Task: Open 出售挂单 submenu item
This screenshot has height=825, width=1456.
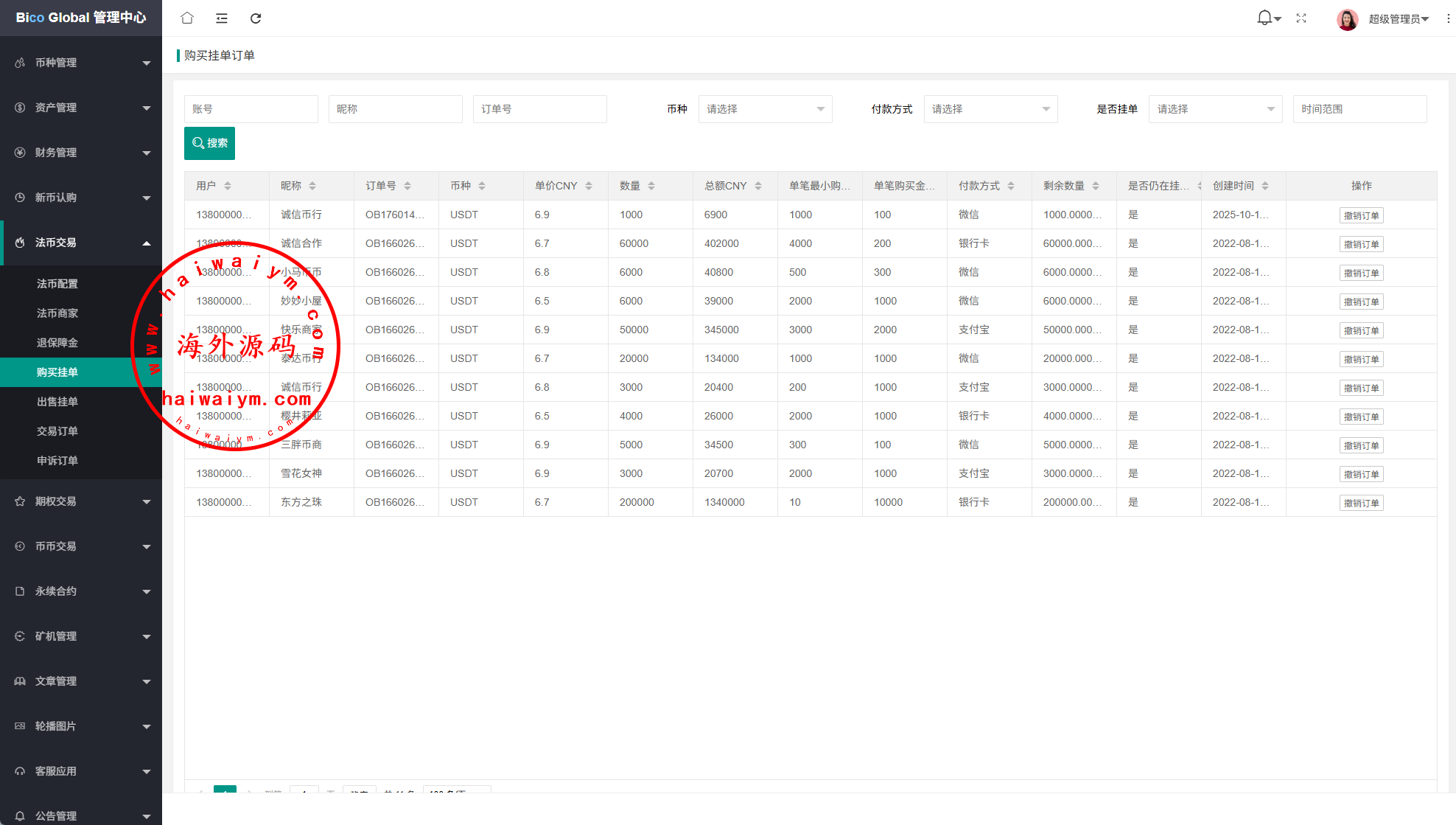Action: (x=57, y=402)
